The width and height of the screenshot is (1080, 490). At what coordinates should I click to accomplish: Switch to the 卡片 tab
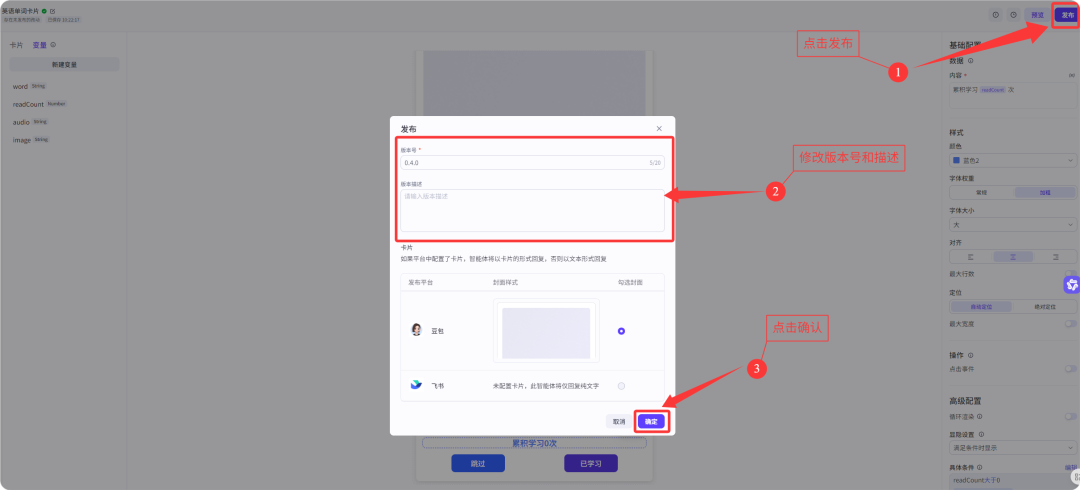(x=16, y=45)
